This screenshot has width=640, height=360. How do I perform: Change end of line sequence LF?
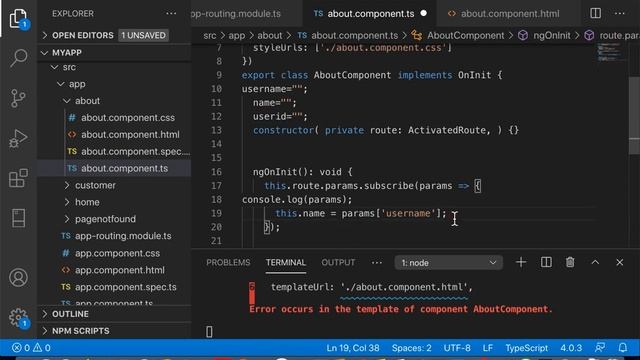point(488,348)
